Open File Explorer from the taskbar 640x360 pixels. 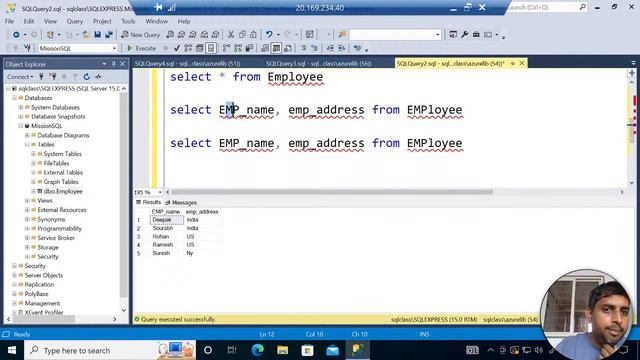pyautogui.click(x=282, y=350)
